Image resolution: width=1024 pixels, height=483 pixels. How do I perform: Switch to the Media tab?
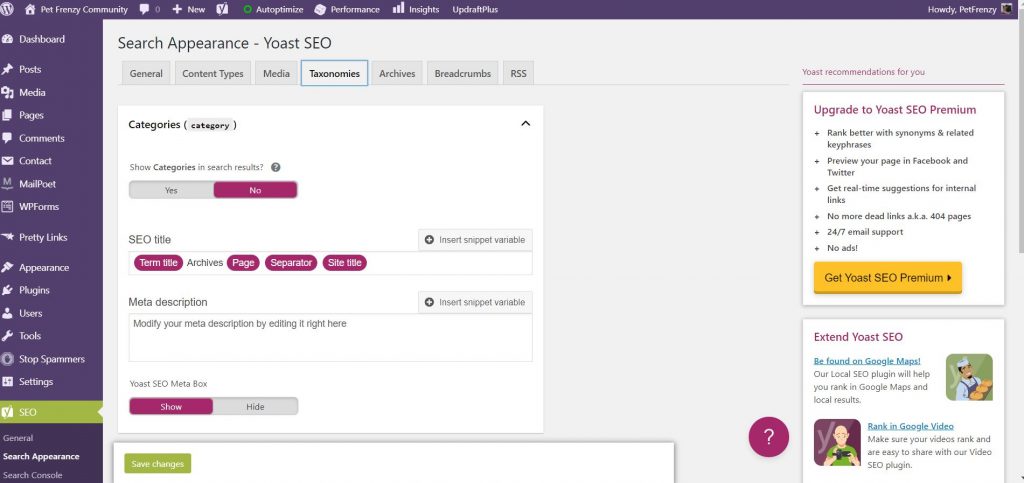pos(276,74)
